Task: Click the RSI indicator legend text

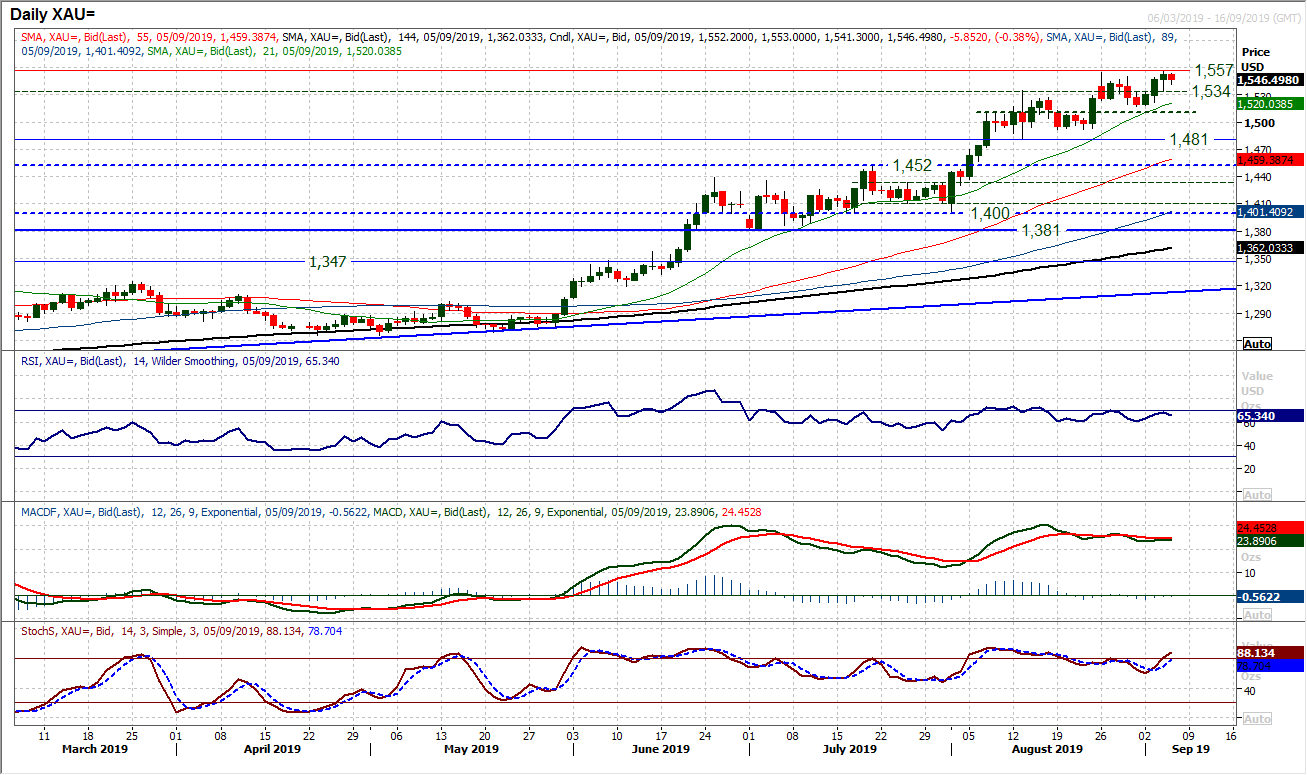Action: pos(178,360)
